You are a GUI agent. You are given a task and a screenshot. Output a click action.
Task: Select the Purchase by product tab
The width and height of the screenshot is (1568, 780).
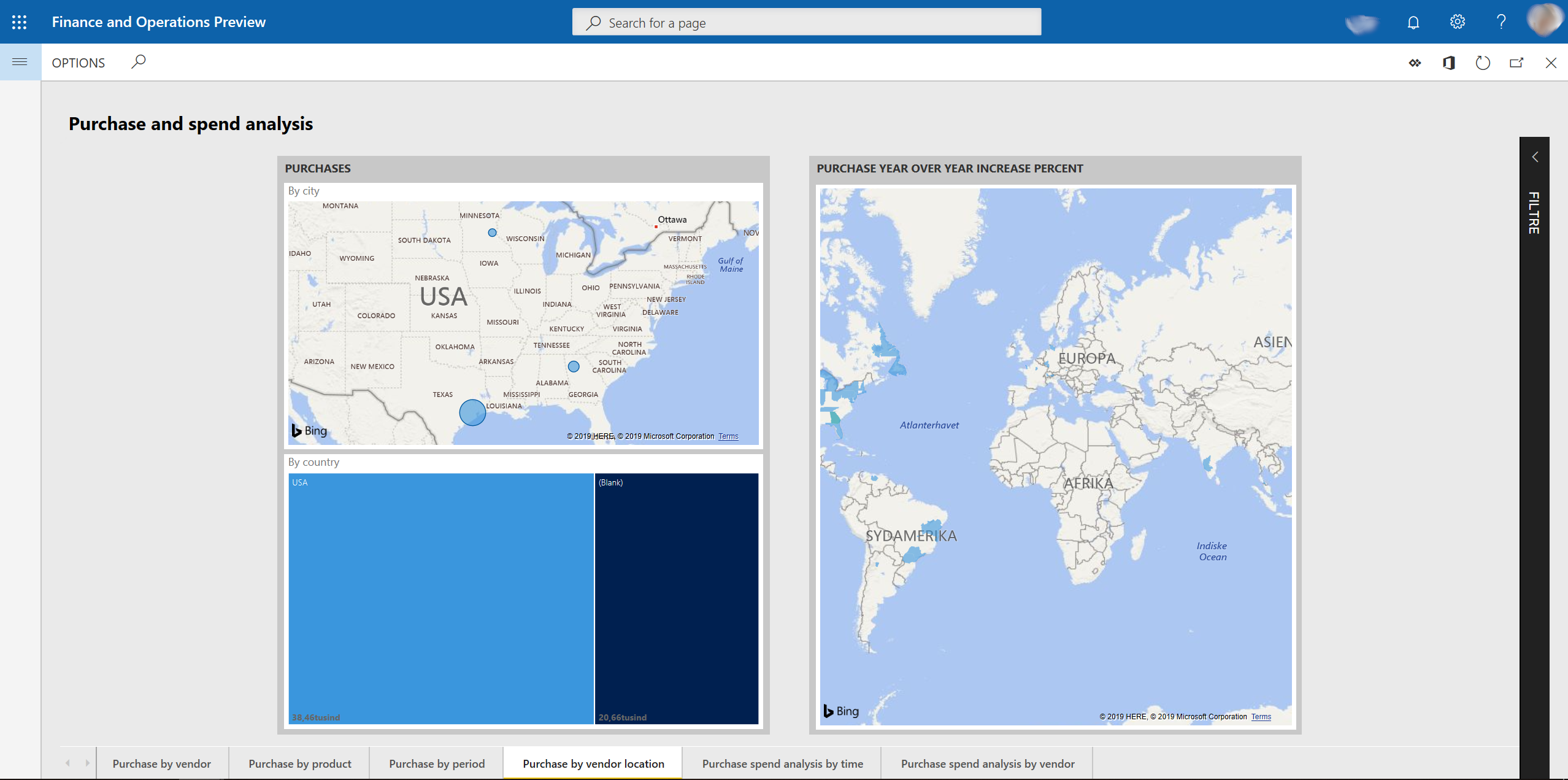pos(299,762)
